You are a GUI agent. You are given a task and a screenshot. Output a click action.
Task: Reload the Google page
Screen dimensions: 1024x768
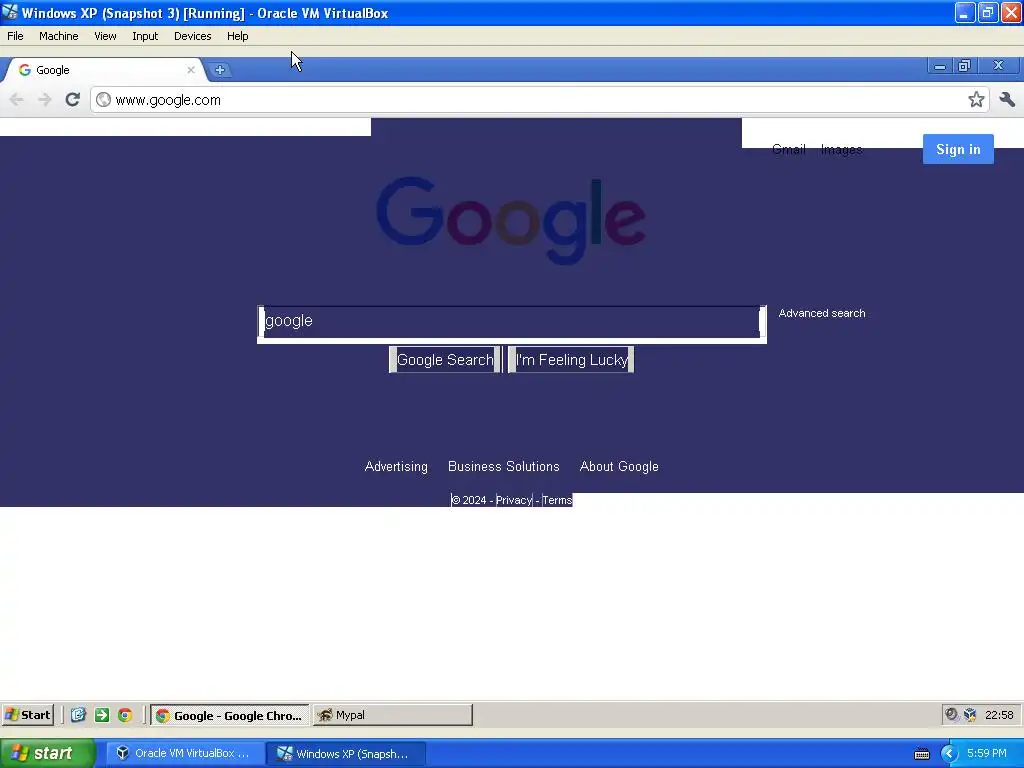click(72, 99)
